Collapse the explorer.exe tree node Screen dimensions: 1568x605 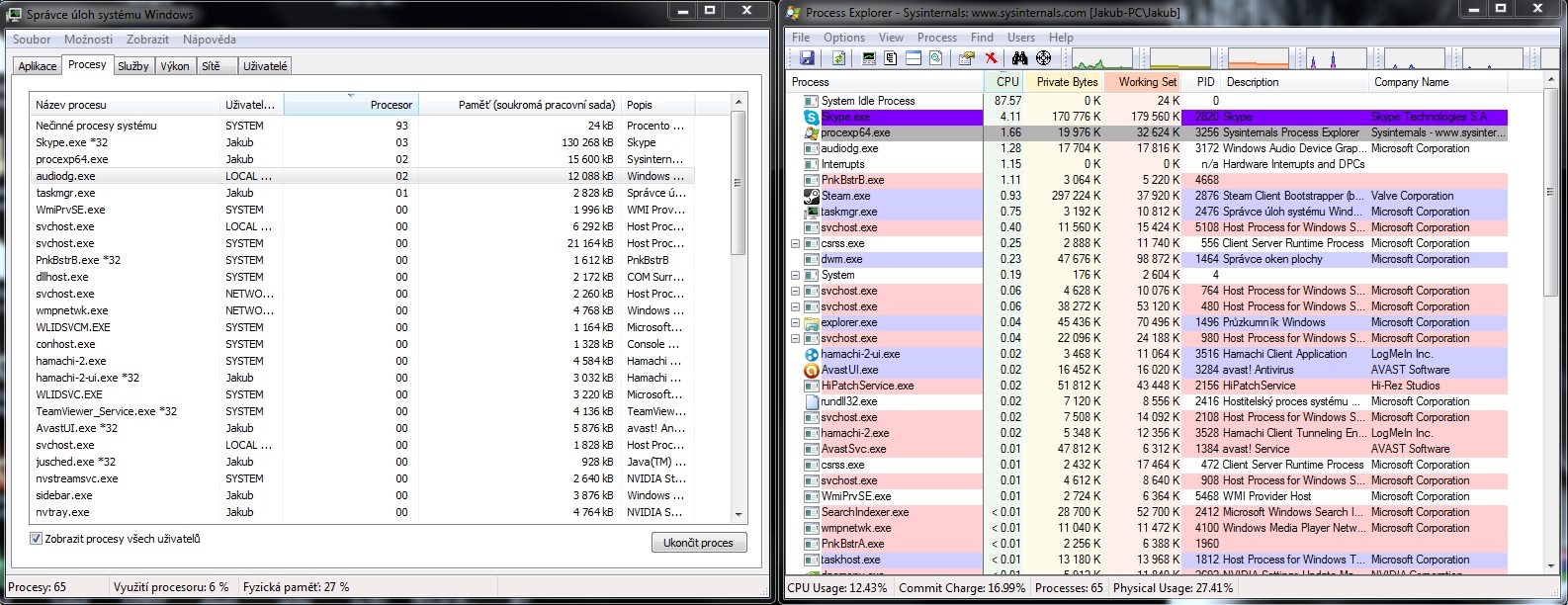click(x=795, y=322)
